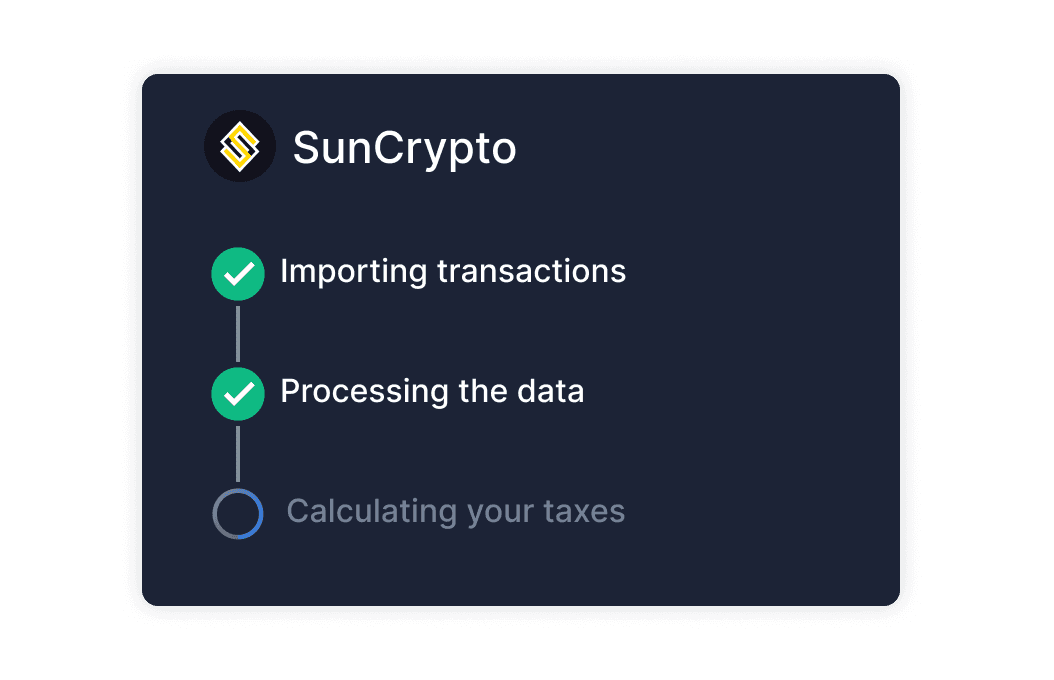Click the SunCrypto yellow logo icon
Viewport: 1054px width, 680px height.
pos(240,146)
